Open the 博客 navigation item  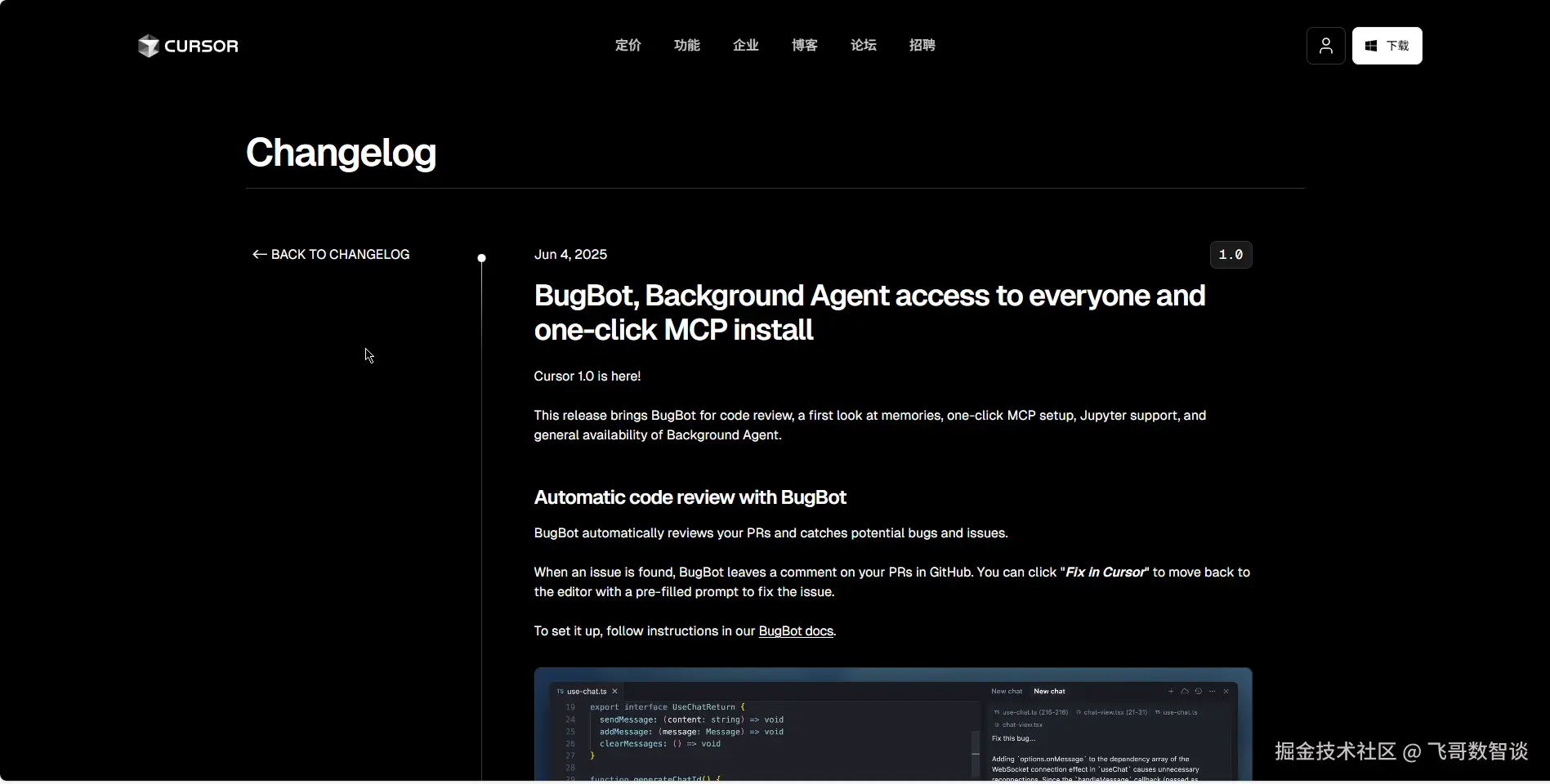pos(805,46)
